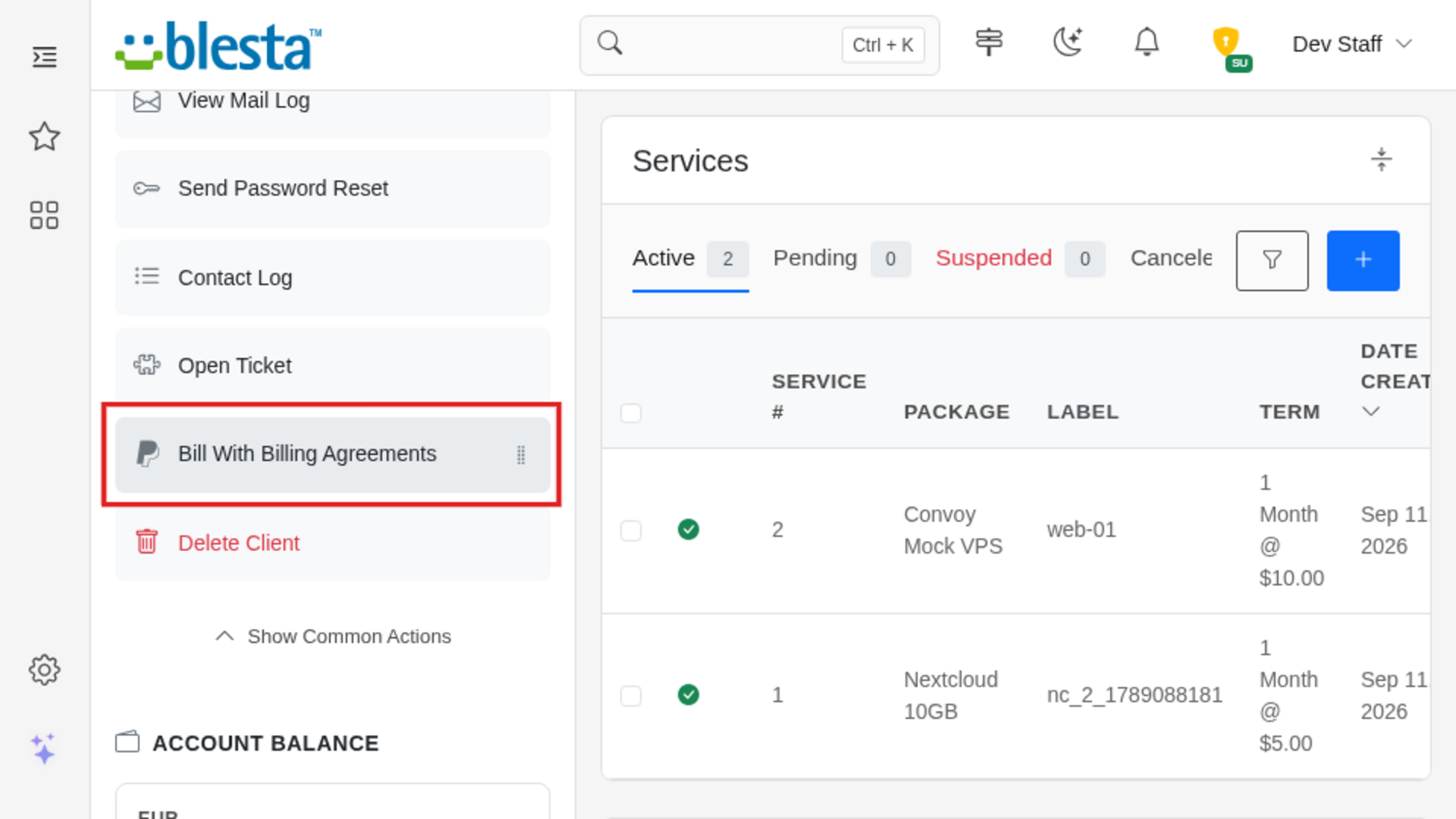Toggle the sidebar collapse menu icon
This screenshot has width=1456, height=819.
pyautogui.click(x=45, y=57)
